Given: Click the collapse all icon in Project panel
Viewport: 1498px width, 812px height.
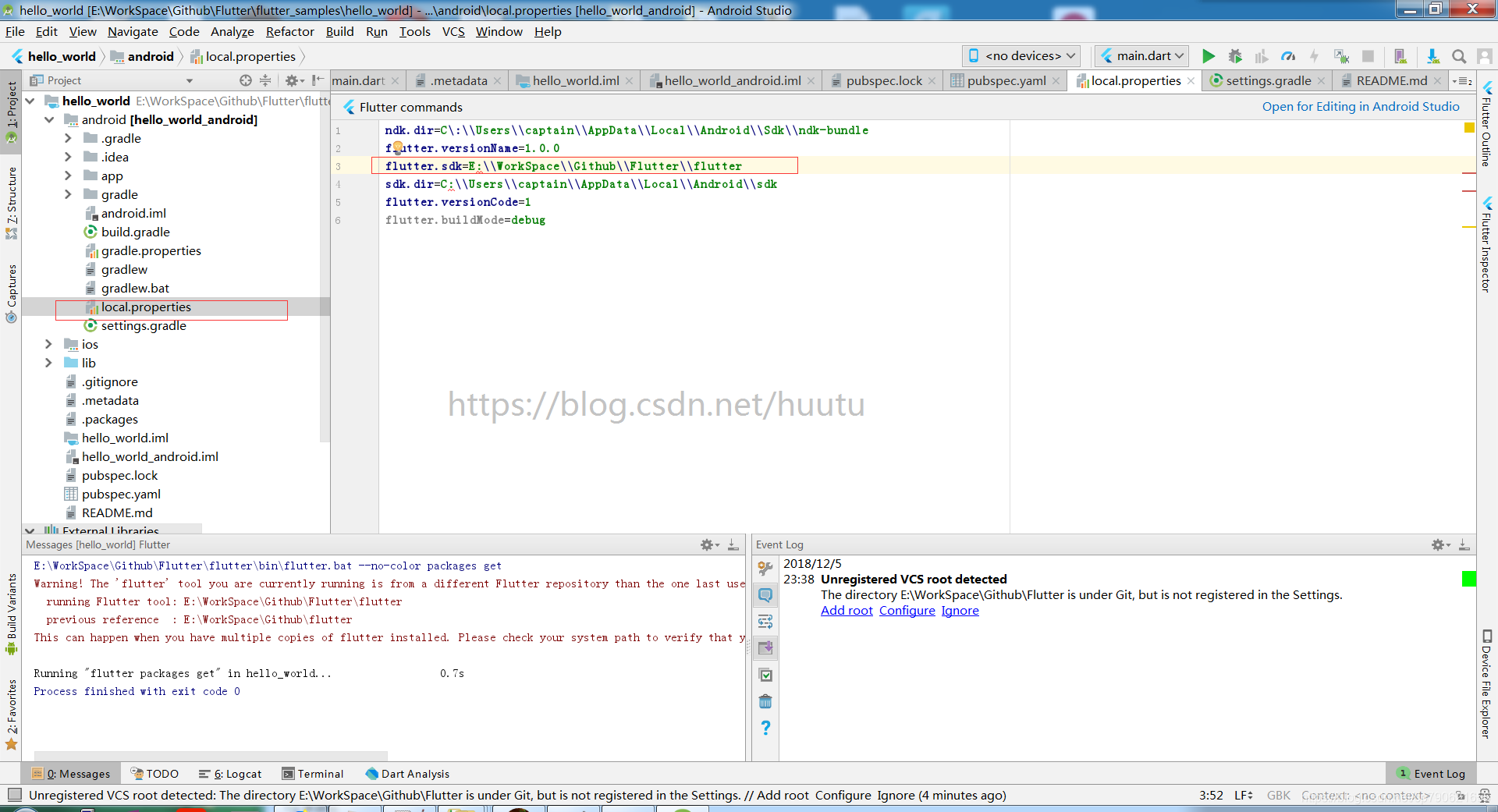Looking at the screenshot, I should click(x=265, y=80).
